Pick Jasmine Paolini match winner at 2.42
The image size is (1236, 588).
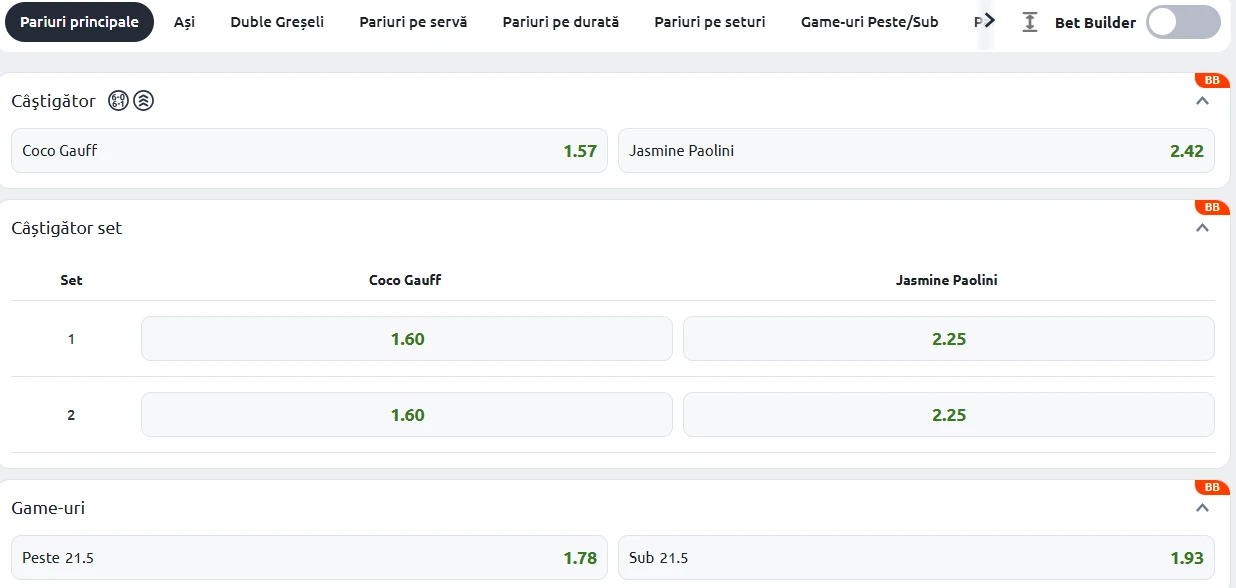(916, 151)
